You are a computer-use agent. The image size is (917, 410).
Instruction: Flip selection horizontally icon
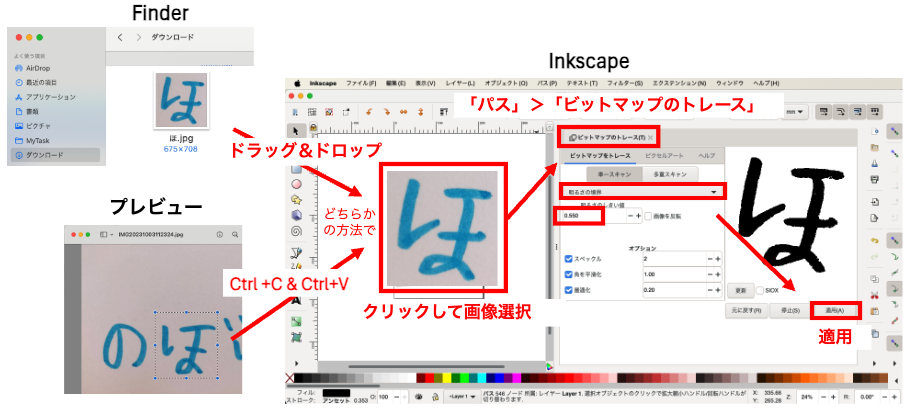403,112
